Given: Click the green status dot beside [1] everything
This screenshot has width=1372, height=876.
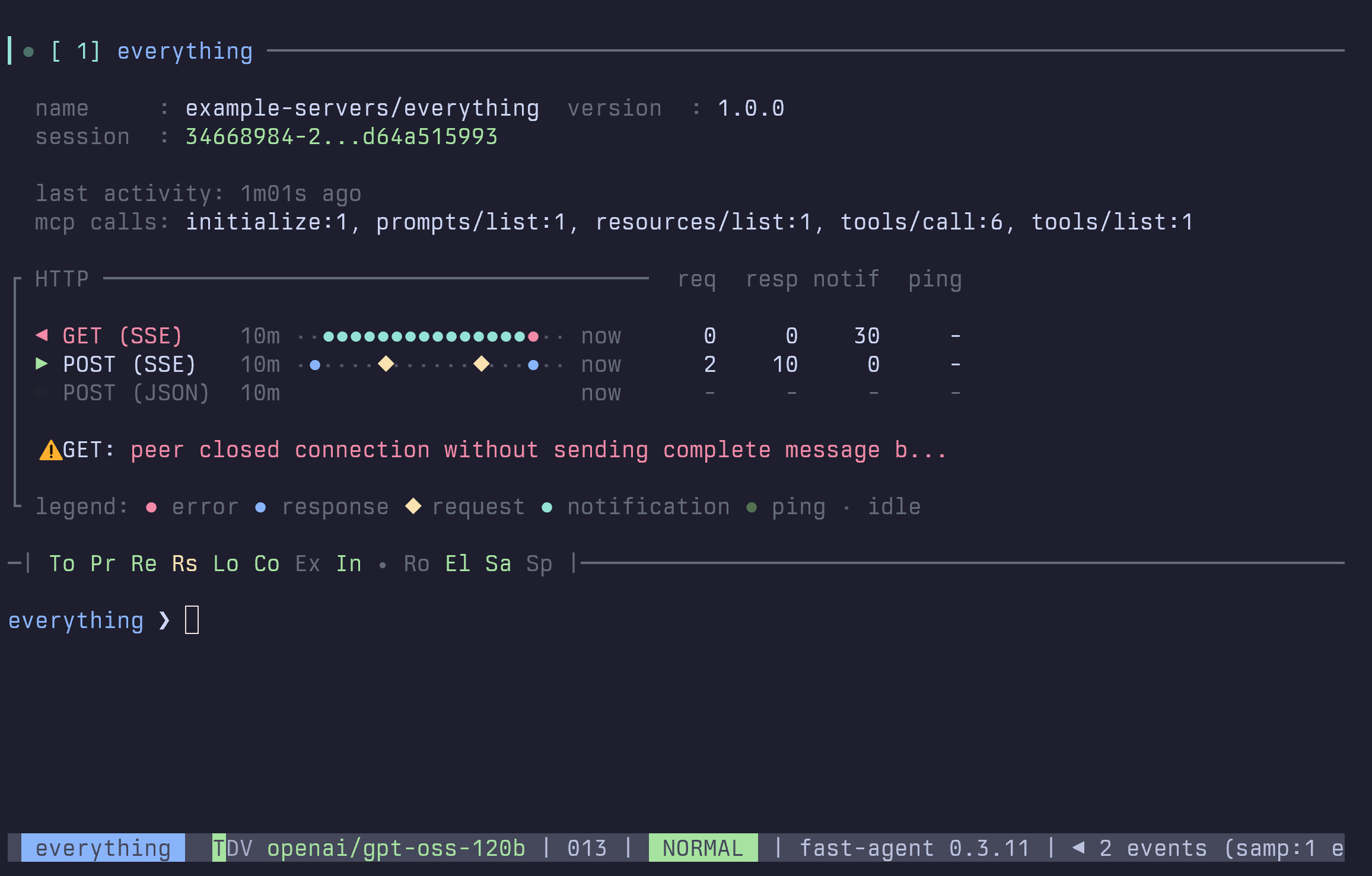Looking at the screenshot, I should click(28, 52).
